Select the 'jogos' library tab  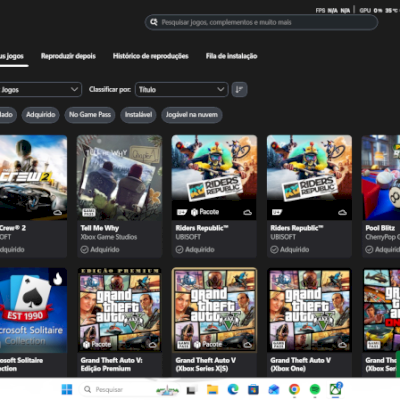point(12,56)
